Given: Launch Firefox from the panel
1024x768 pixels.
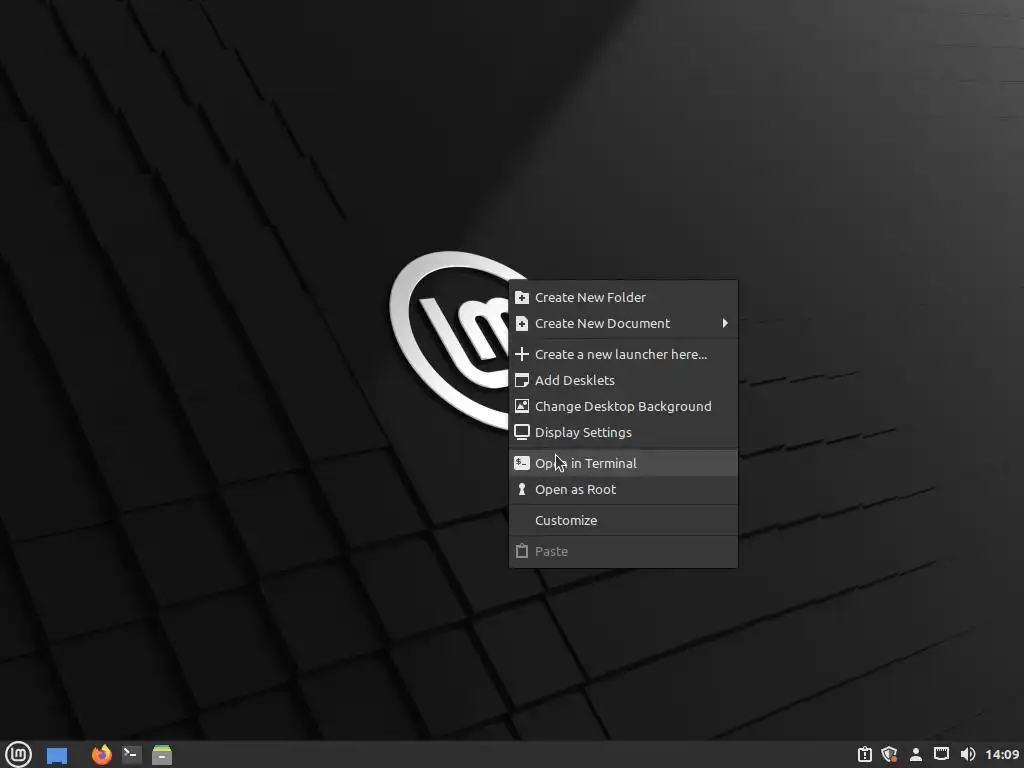Looking at the screenshot, I should point(101,754).
